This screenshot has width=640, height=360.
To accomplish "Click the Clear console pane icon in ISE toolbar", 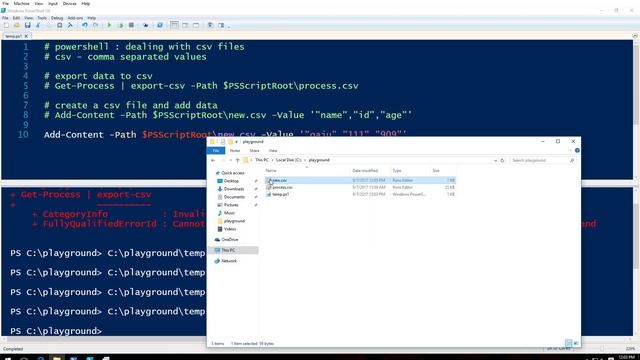I will 70,25.
